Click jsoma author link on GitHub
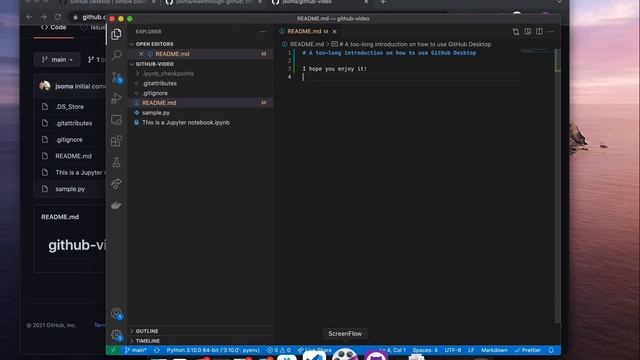The width and height of the screenshot is (640, 360). click(64, 87)
